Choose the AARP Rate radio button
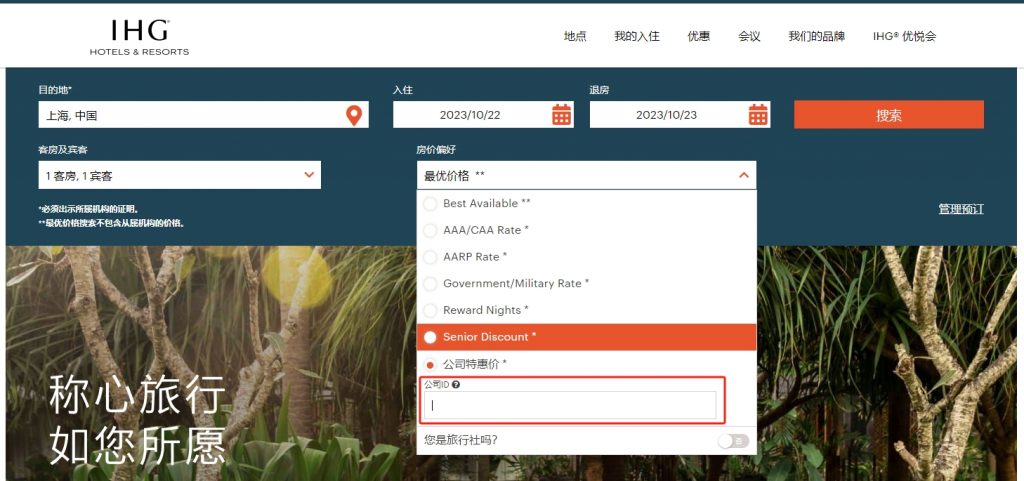 (430, 257)
